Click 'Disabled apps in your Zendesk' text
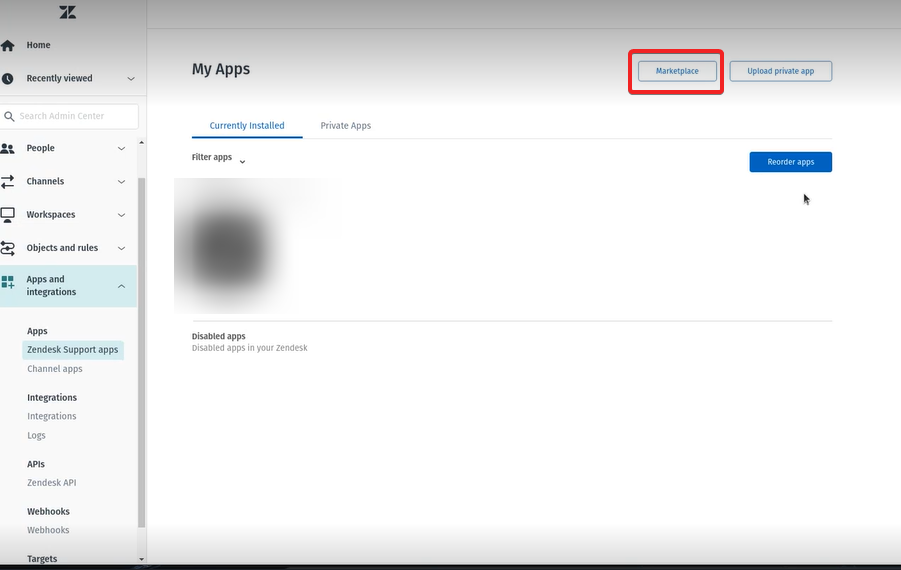 click(249, 348)
